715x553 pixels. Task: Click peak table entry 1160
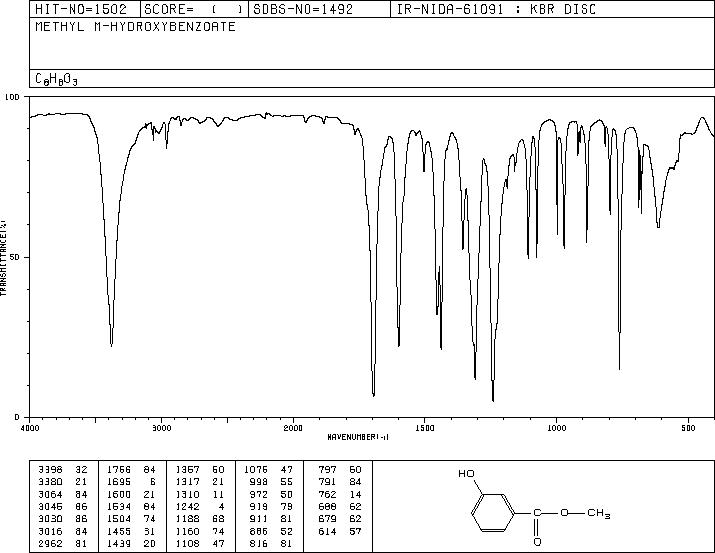[200, 531]
